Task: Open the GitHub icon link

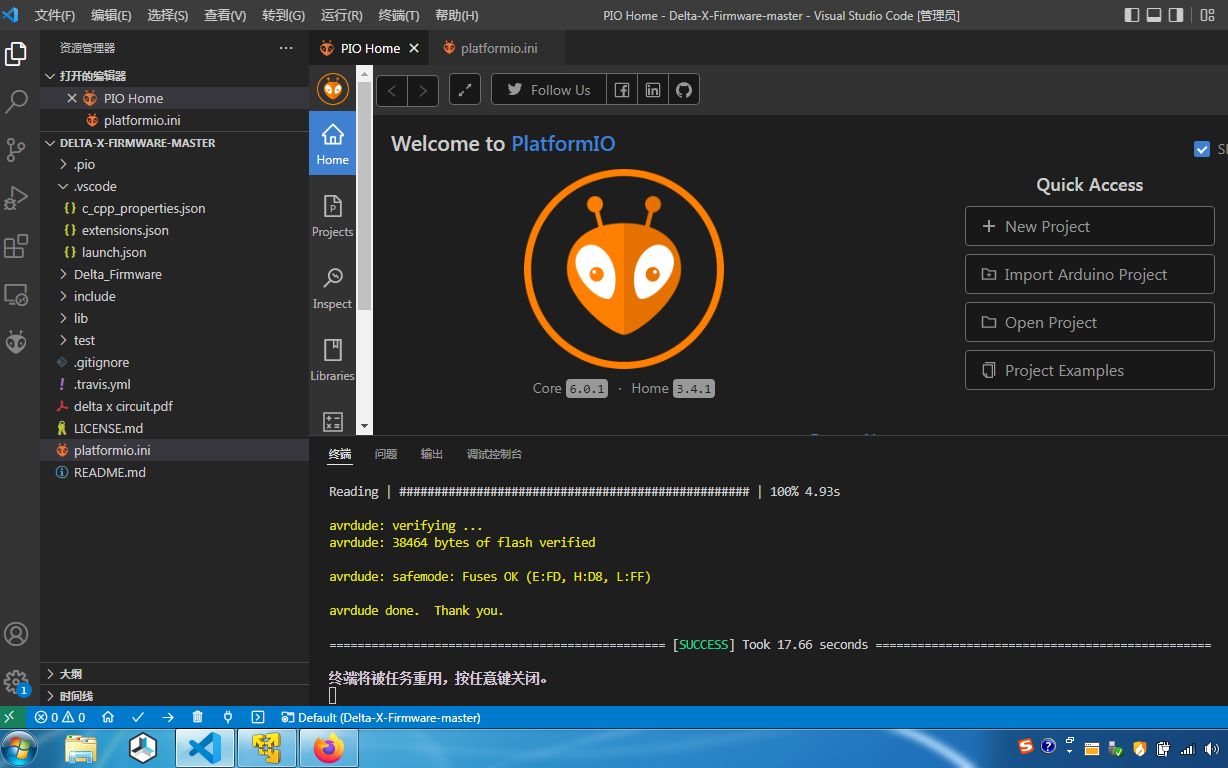Action: click(684, 90)
